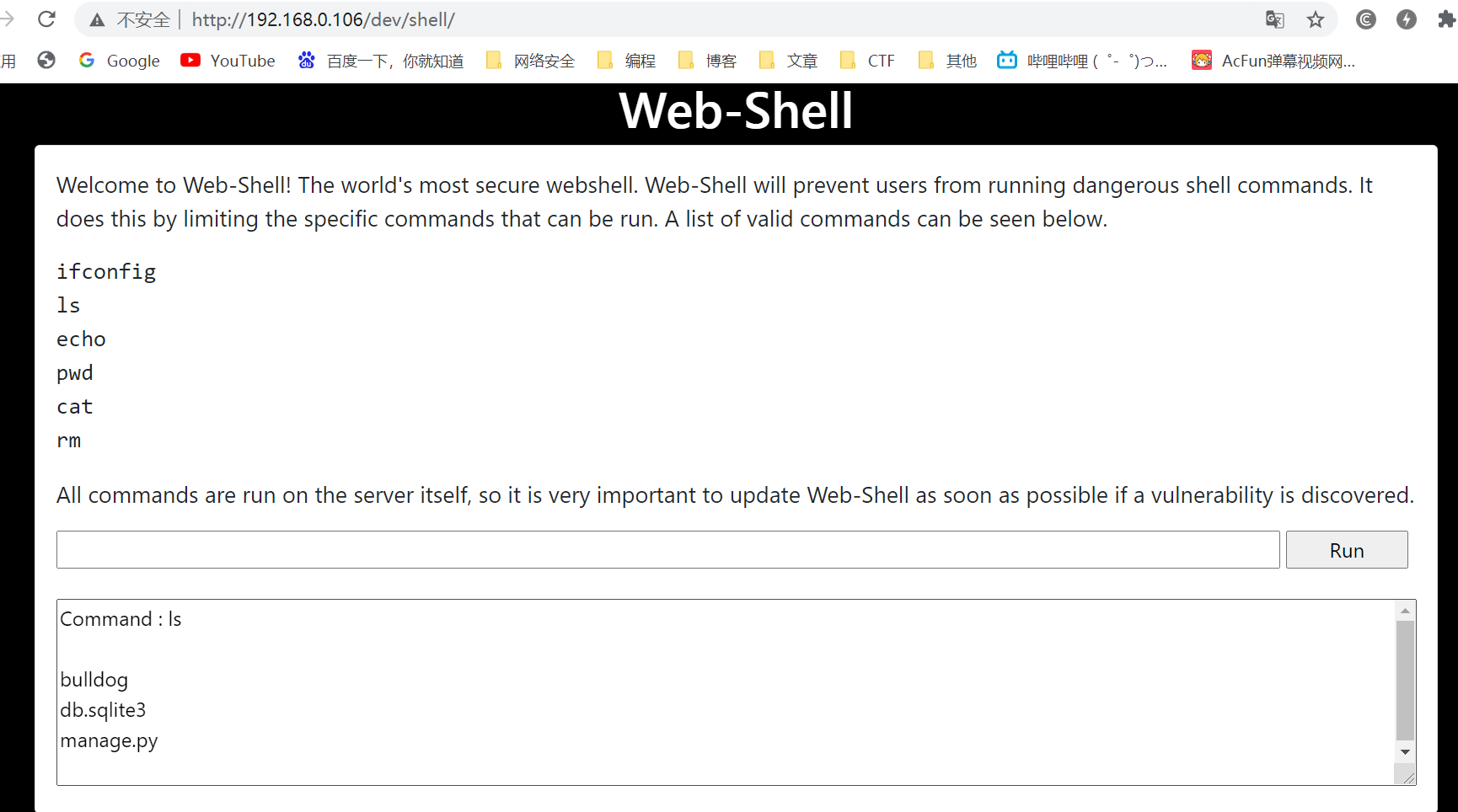Open the CTF bookmark folder

867,61
